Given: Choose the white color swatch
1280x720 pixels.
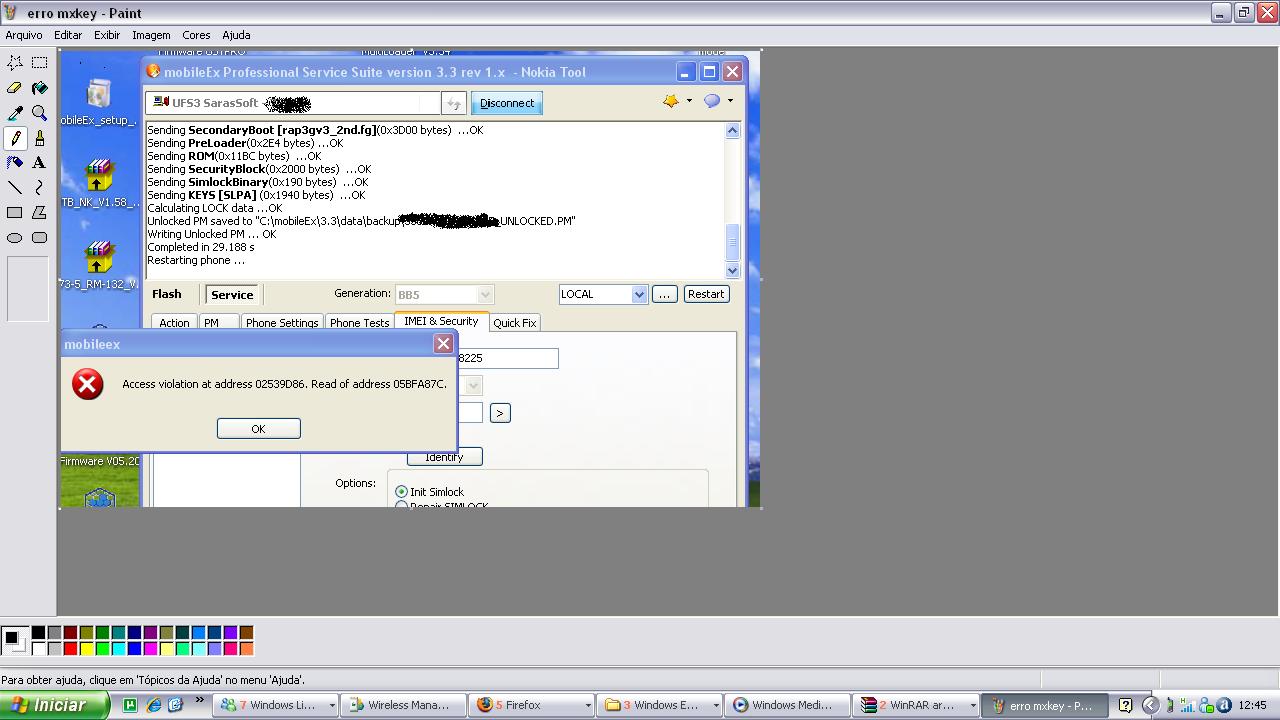Looking at the screenshot, I should pyautogui.click(x=38, y=648).
